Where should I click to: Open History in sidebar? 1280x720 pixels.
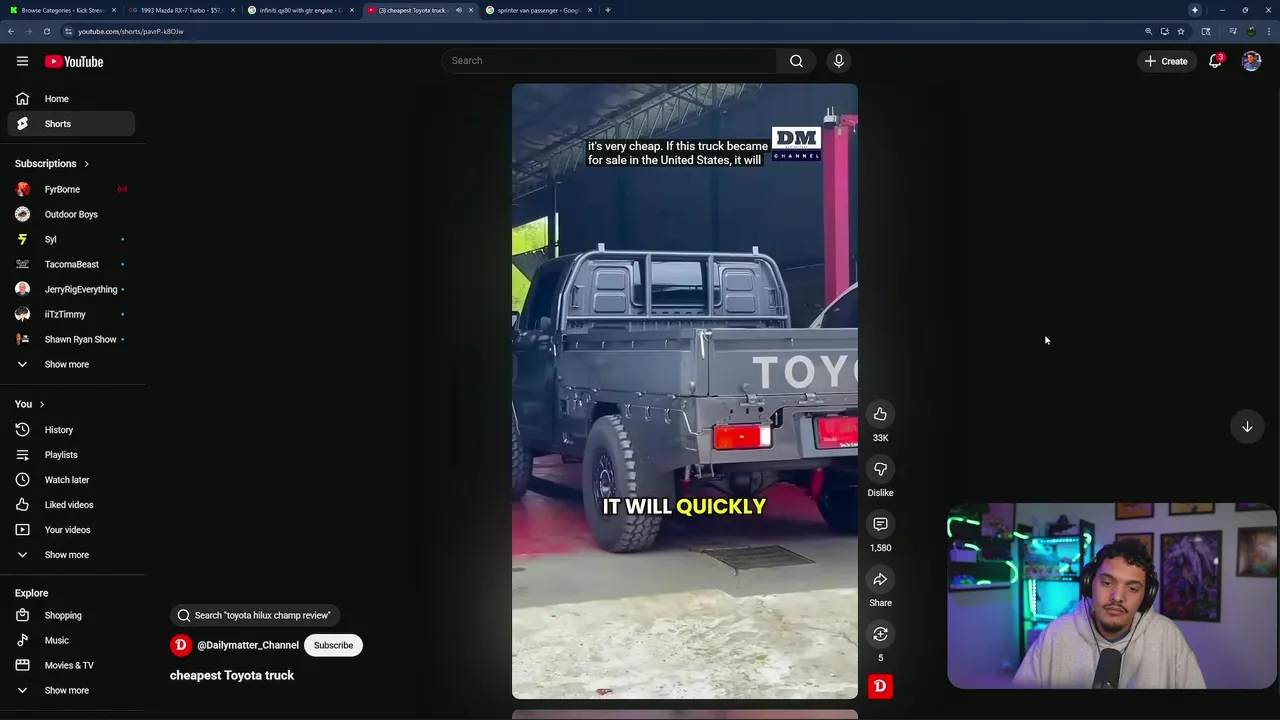click(71, 430)
